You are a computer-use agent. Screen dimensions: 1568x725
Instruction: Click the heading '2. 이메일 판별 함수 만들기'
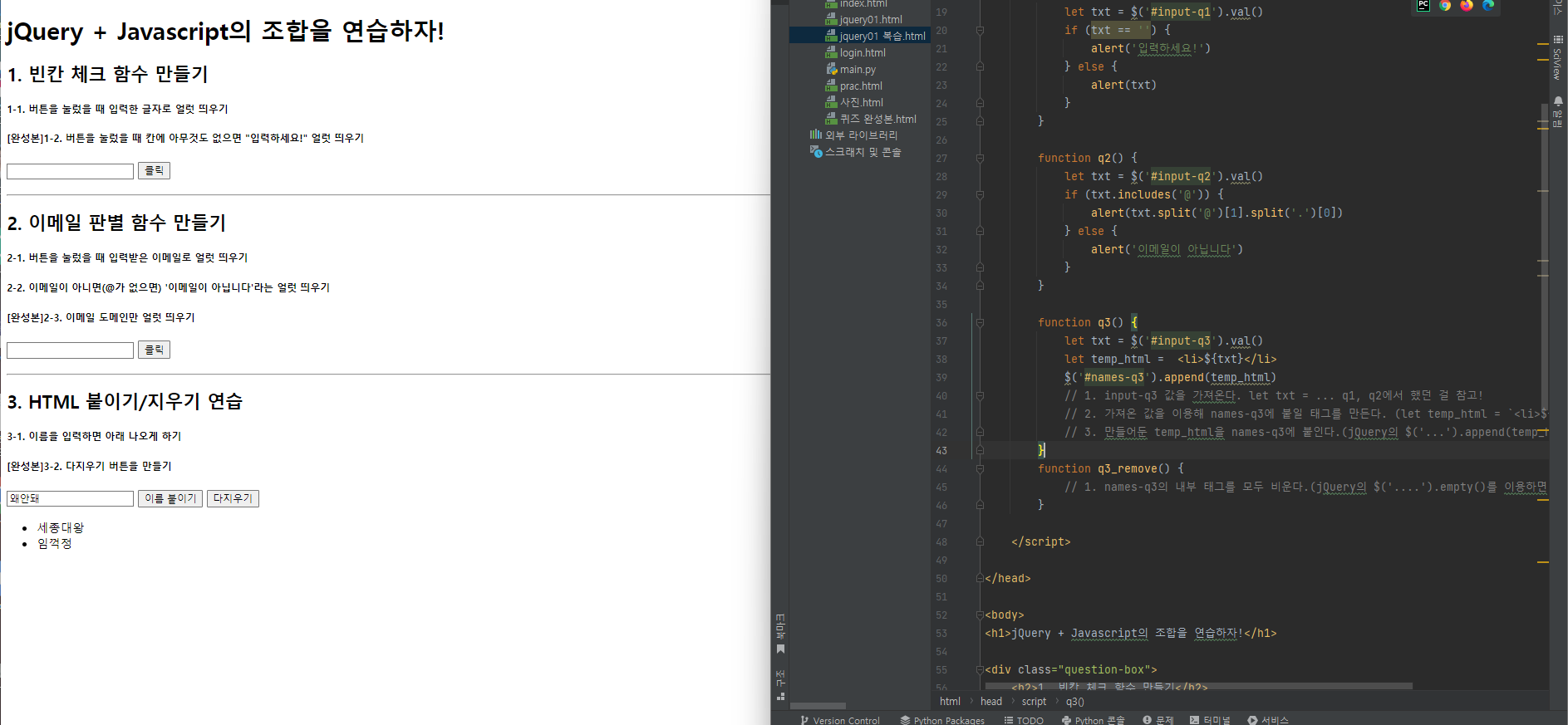[116, 223]
